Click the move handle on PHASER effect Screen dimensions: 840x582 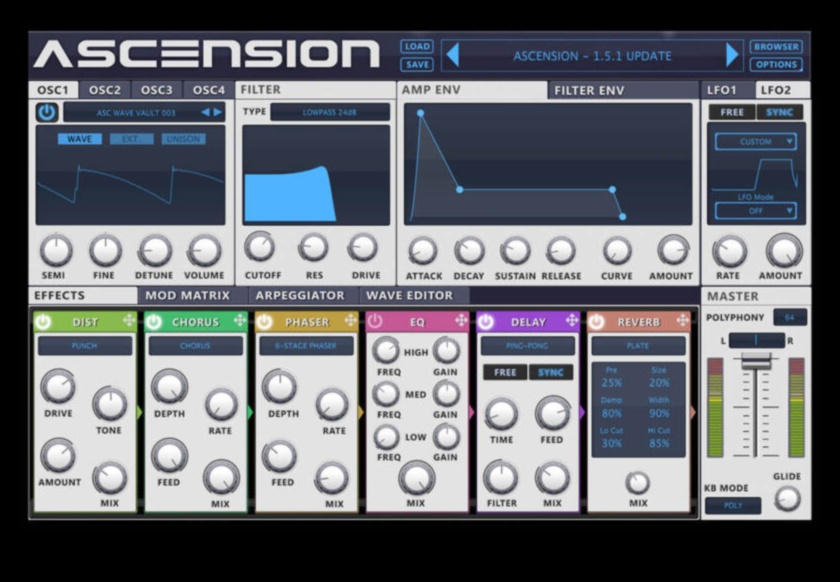[x=351, y=321]
